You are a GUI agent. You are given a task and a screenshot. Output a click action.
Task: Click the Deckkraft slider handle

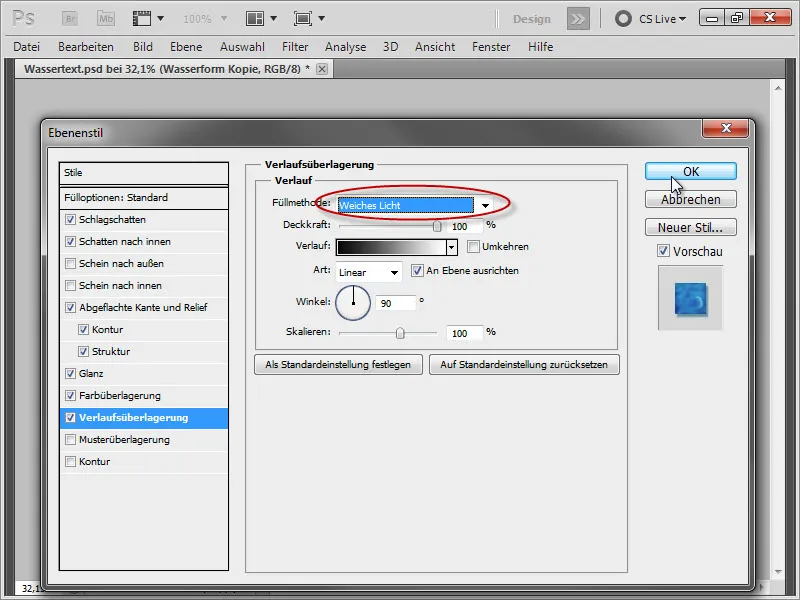coord(437,226)
